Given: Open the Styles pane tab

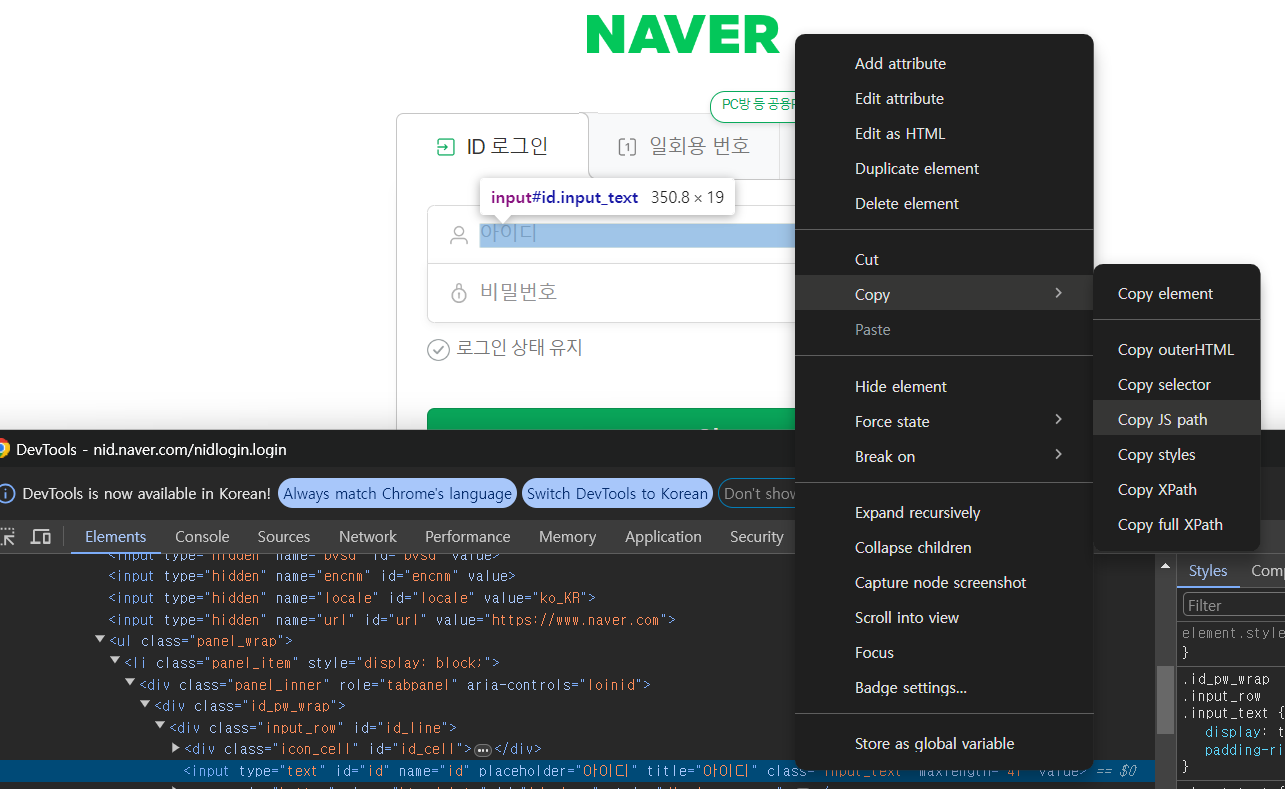Looking at the screenshot, I should click(1207, 571).
